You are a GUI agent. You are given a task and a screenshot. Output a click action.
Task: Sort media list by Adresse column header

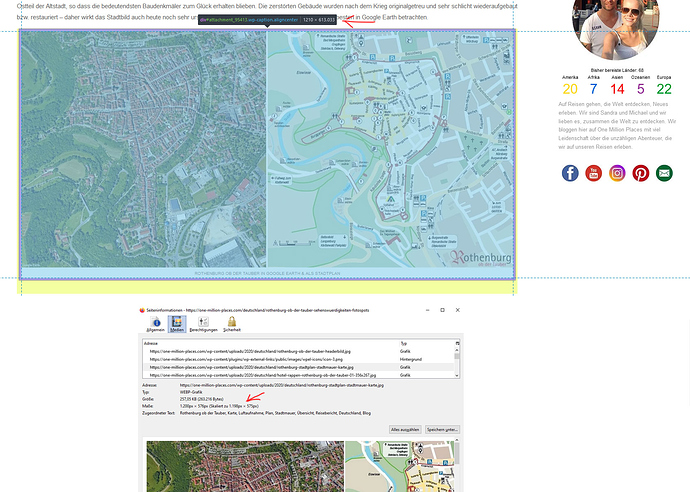[271, 343]
